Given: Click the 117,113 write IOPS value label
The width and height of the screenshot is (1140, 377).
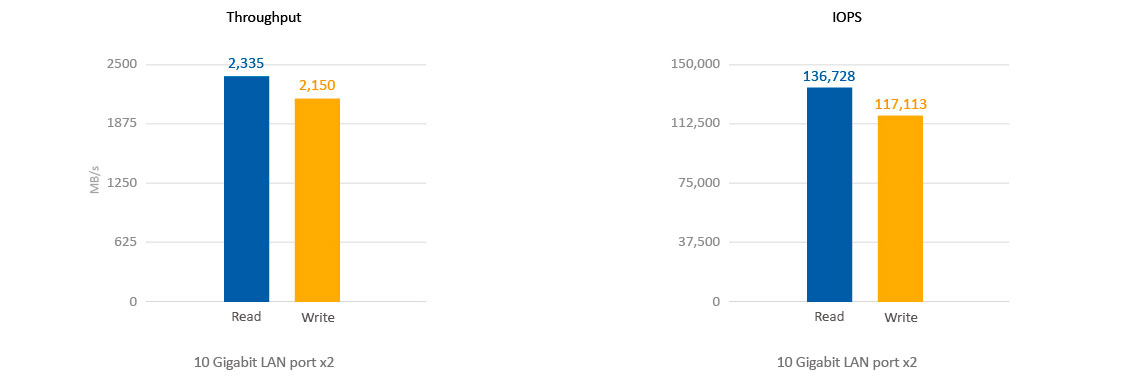Looking at the screenshot, I should tap(900, 104).
